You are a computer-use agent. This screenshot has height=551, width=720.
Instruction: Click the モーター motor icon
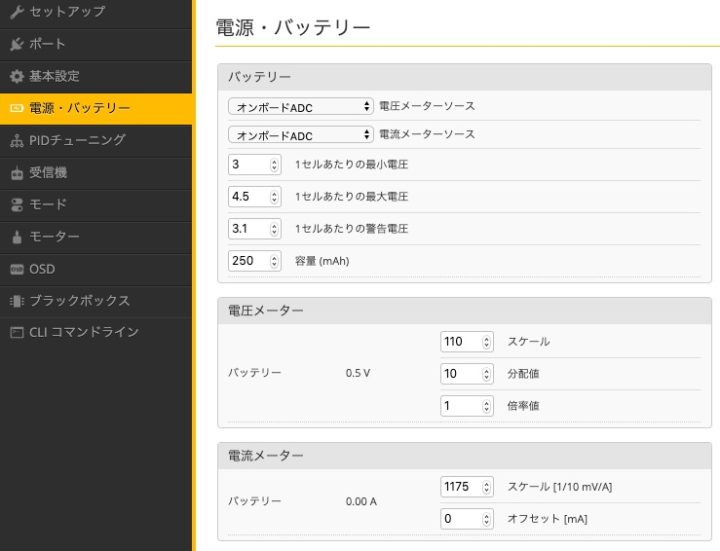click(x=16, y=237)
